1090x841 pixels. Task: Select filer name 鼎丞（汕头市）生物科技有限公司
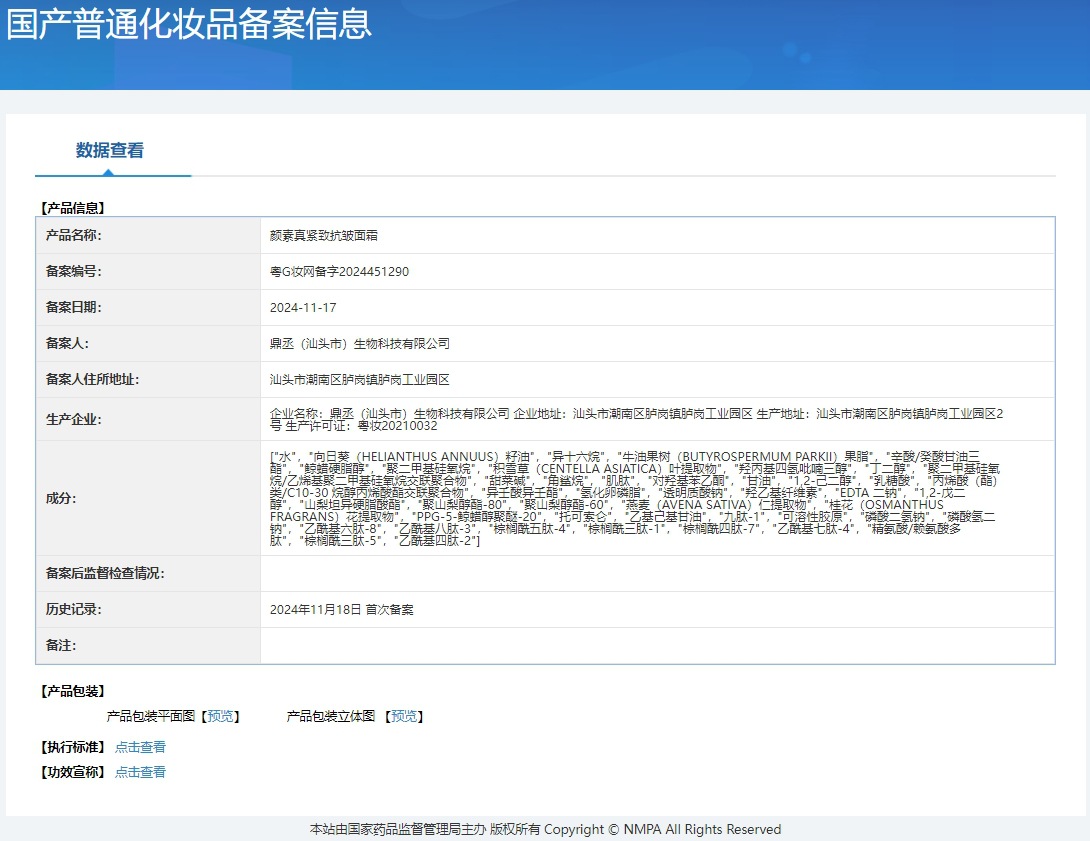coord(359,344)
